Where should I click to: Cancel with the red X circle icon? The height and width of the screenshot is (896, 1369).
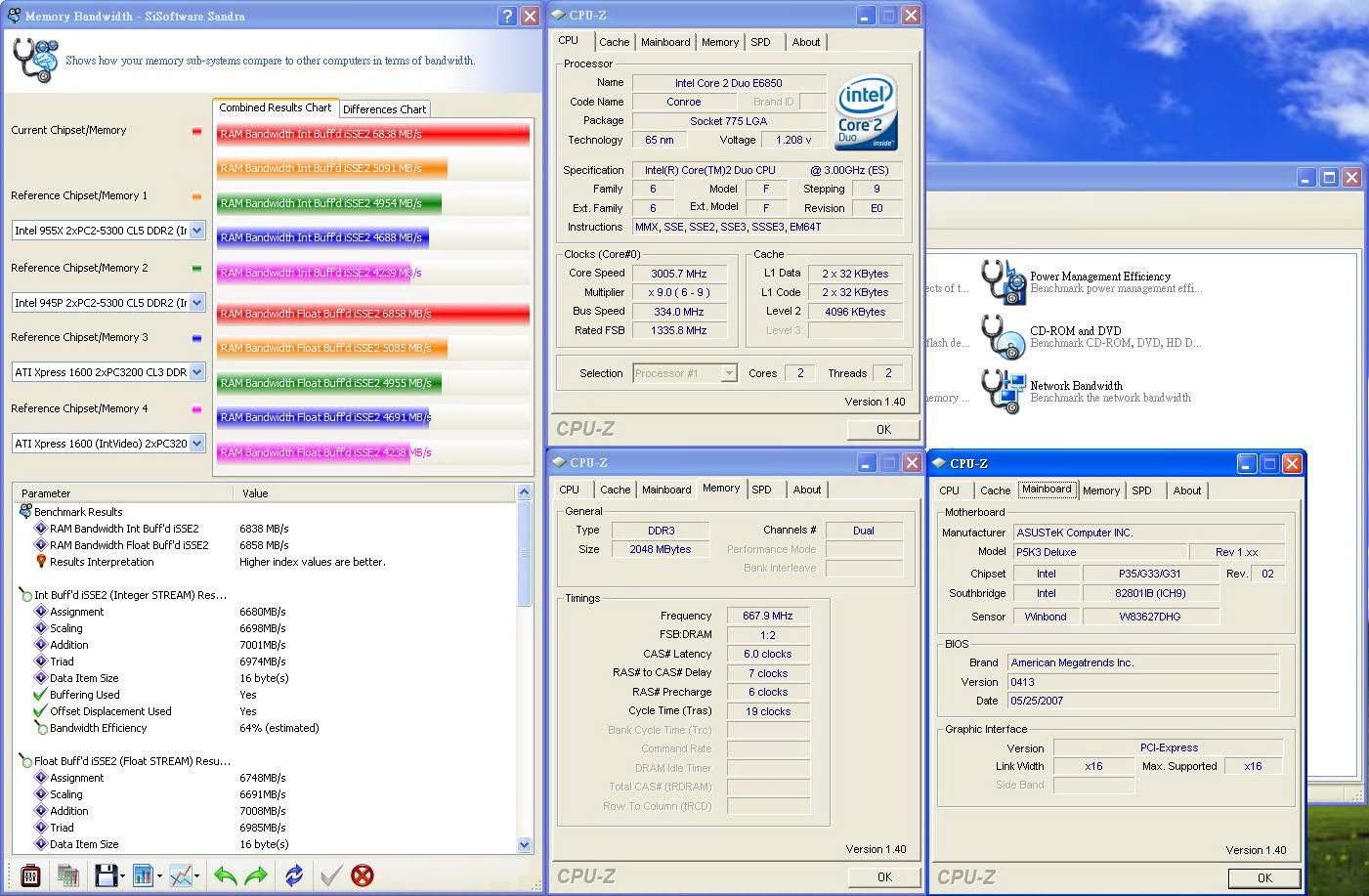pyautogui.click(x=363, y=875)
